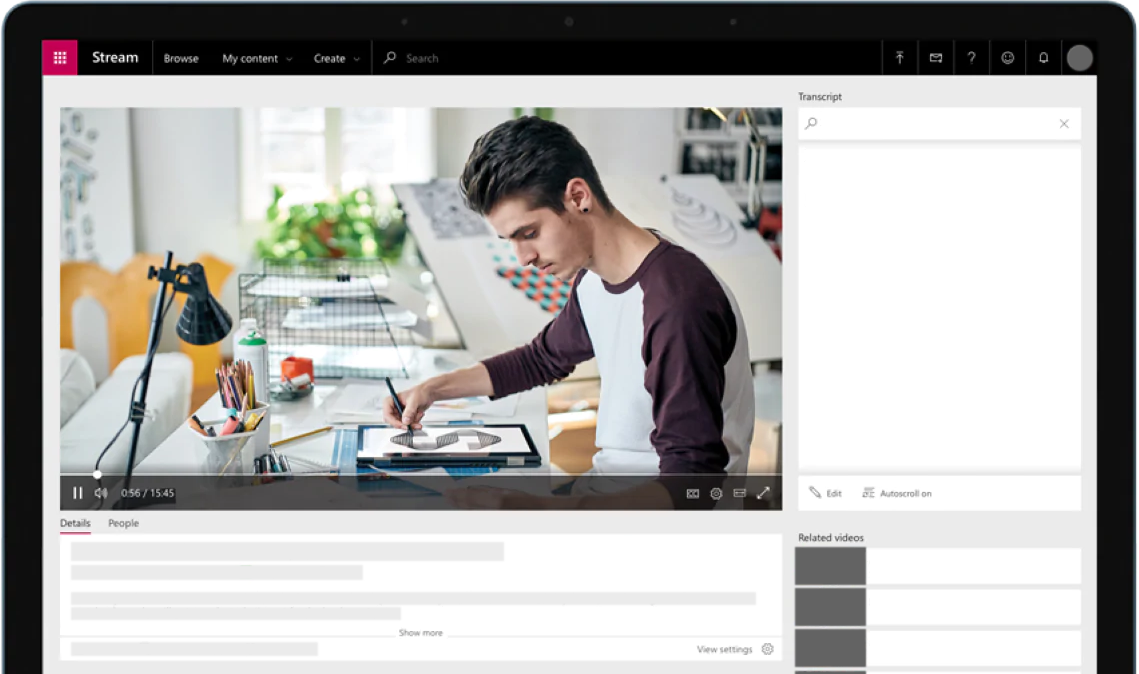Image resolution: width=1139 pixels, height=674 pixels.
Task: Click the video progress bar scrubber handle
Action: tap(97, 475)
